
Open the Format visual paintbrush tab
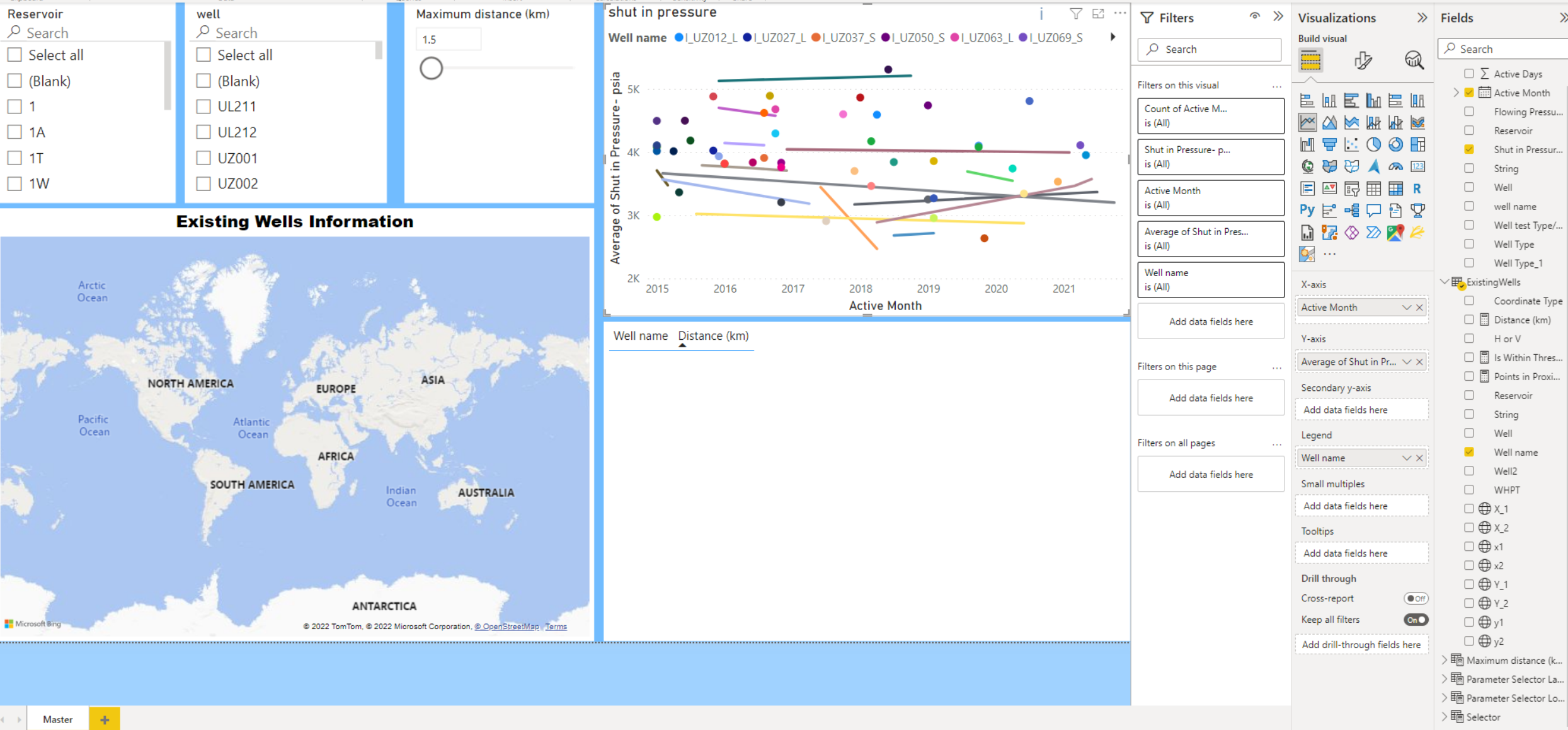[x=1363, y=61]
